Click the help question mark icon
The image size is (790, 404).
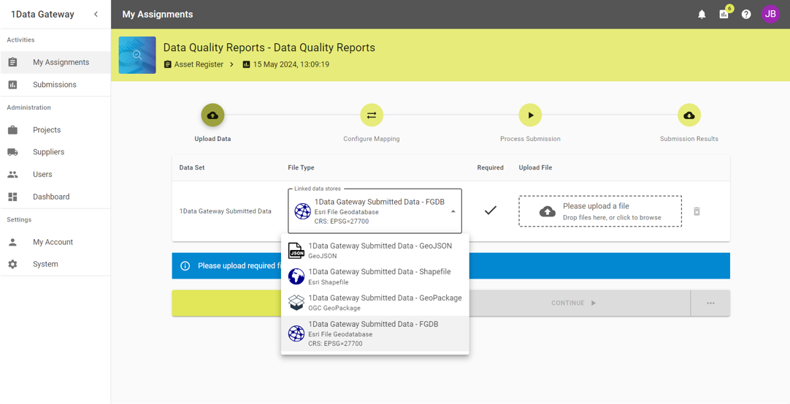click(746, 14)
